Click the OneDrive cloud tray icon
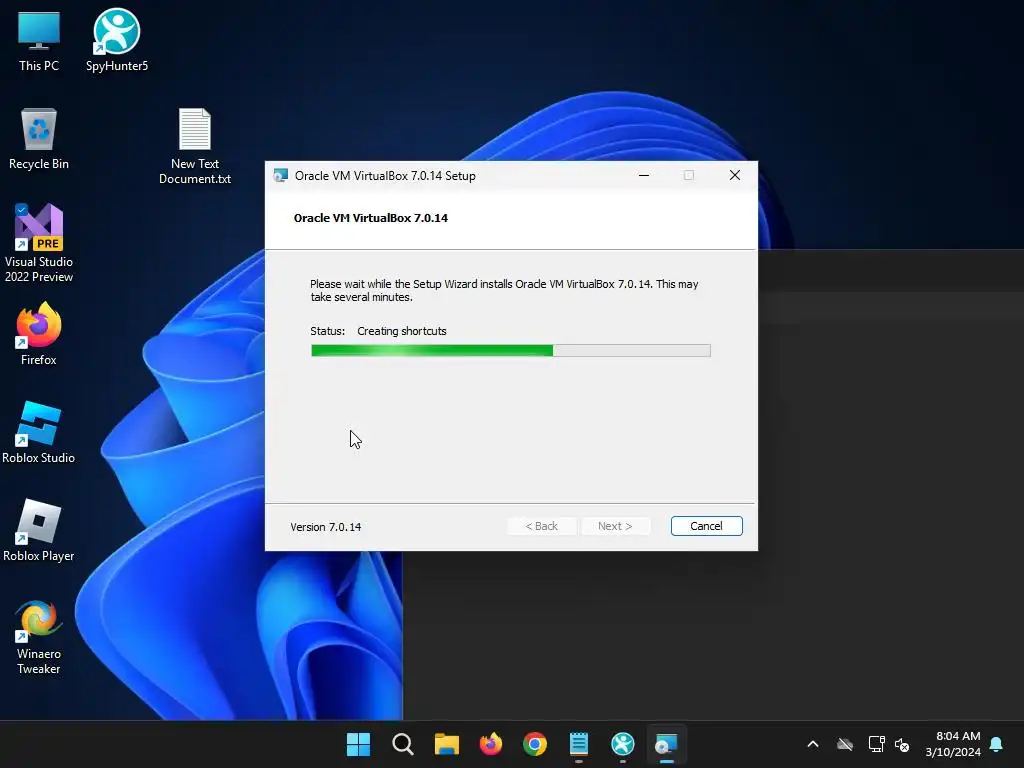Viewport: 1024px width, 768px height. coord(845,744)
